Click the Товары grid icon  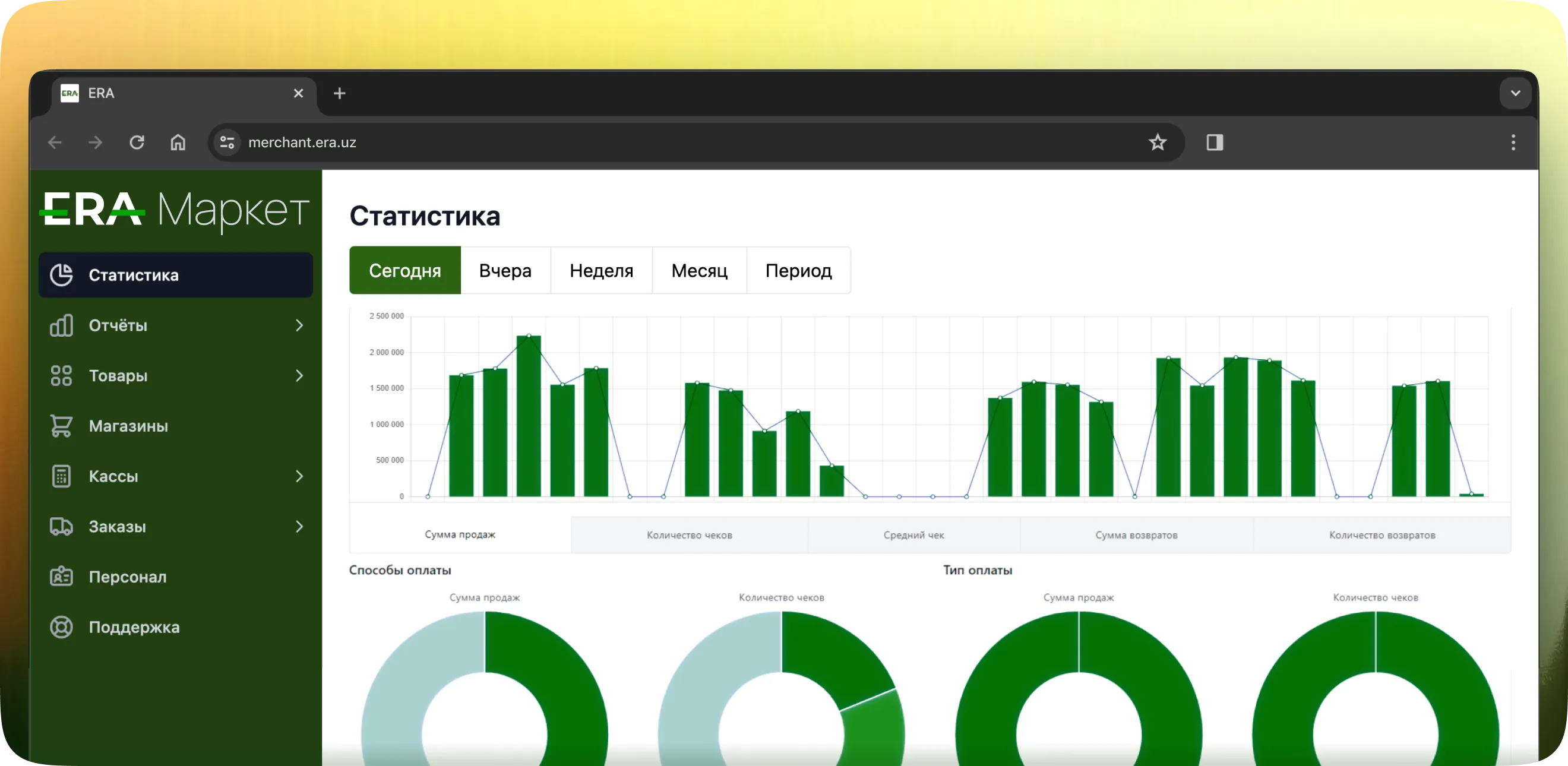[x=61, y=375]
